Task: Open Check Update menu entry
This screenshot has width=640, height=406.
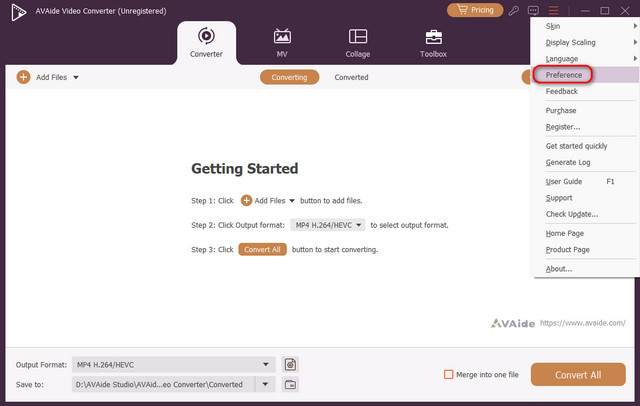Action: (x=572, y=214)
